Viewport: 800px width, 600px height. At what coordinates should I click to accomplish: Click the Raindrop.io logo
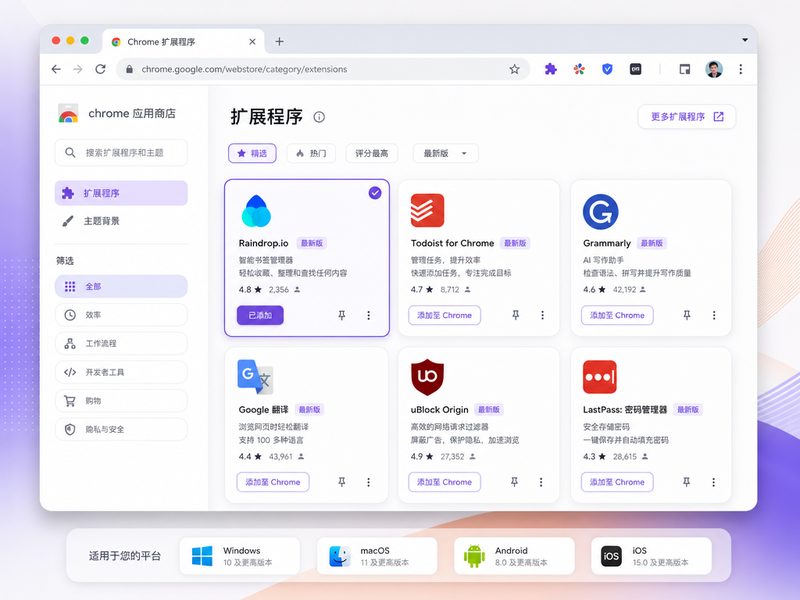click(x=256, y=211)
